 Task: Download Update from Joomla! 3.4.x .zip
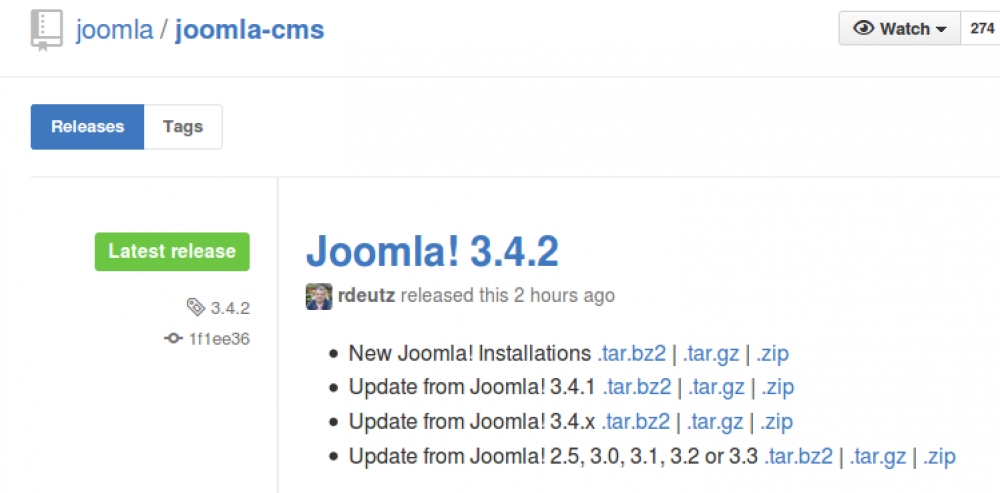click(x=776, y=421)
